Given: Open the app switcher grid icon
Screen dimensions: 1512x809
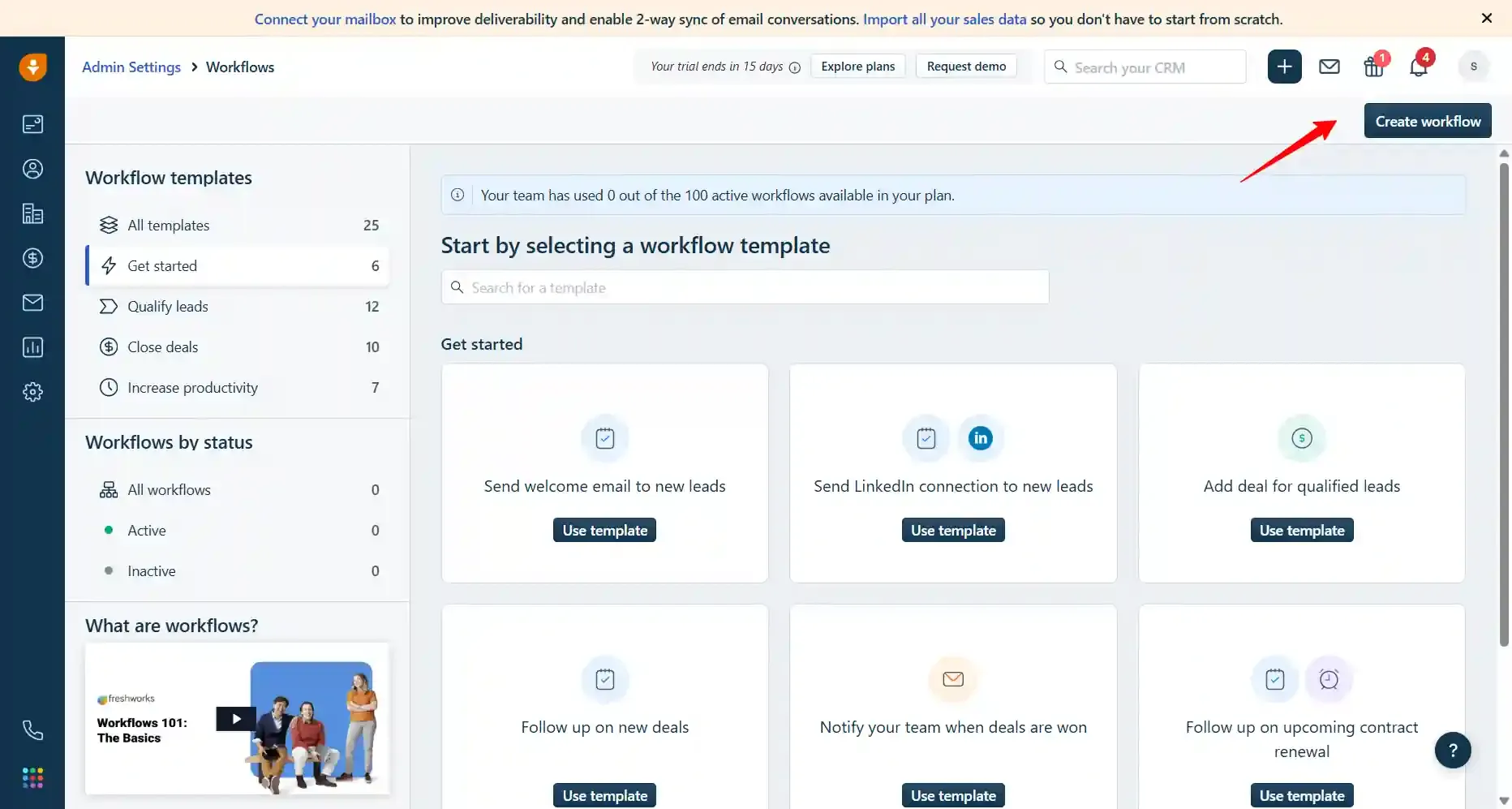Looking at the screenshot, I should click(x=32, y=778).
